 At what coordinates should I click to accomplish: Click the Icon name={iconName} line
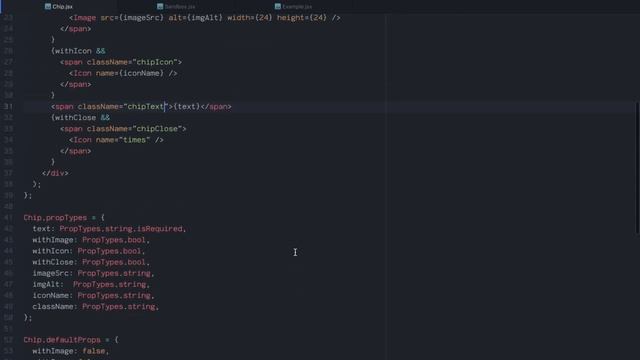tap(123, 73)
